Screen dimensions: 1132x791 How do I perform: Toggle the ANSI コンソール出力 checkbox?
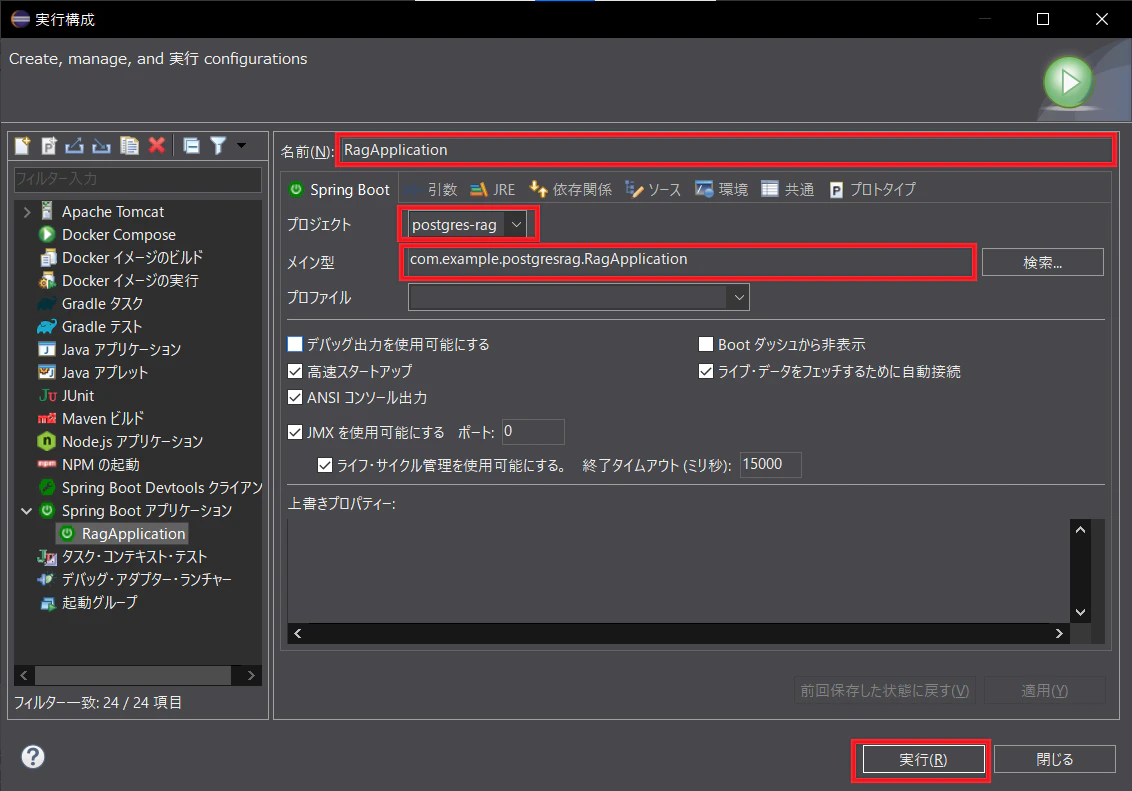click(295, 397)
